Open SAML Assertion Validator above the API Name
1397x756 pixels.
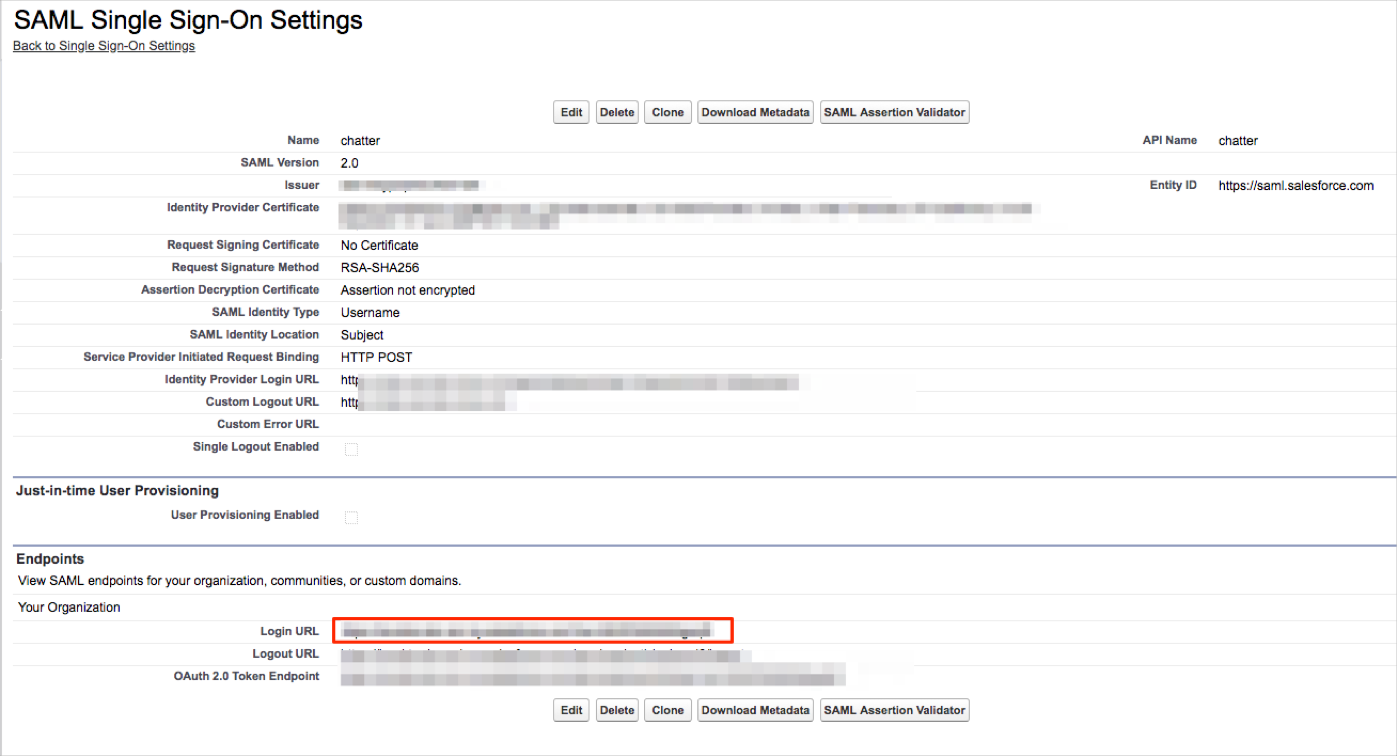[894, 112]
